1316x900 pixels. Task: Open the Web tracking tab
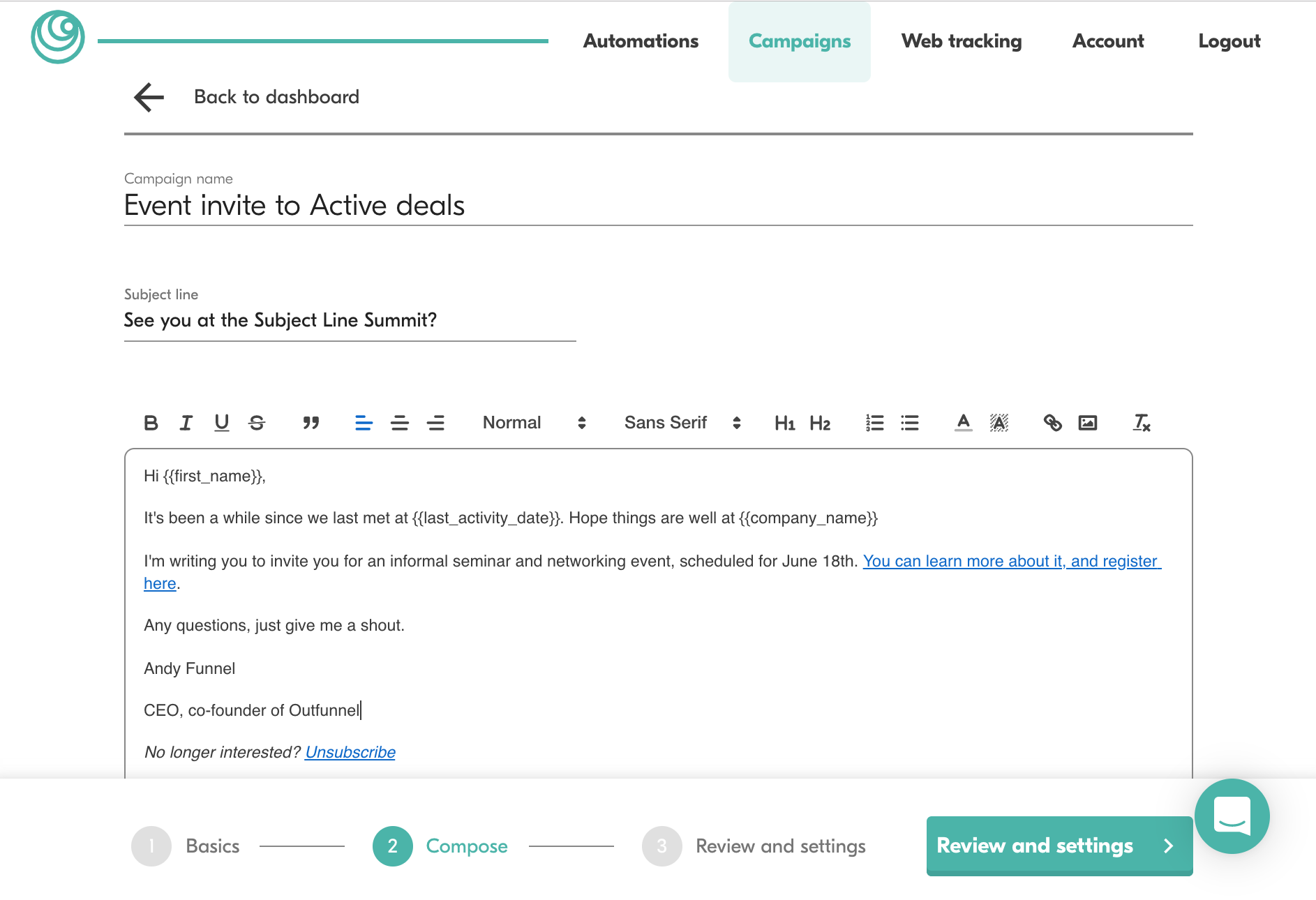(x=961, y=41)
